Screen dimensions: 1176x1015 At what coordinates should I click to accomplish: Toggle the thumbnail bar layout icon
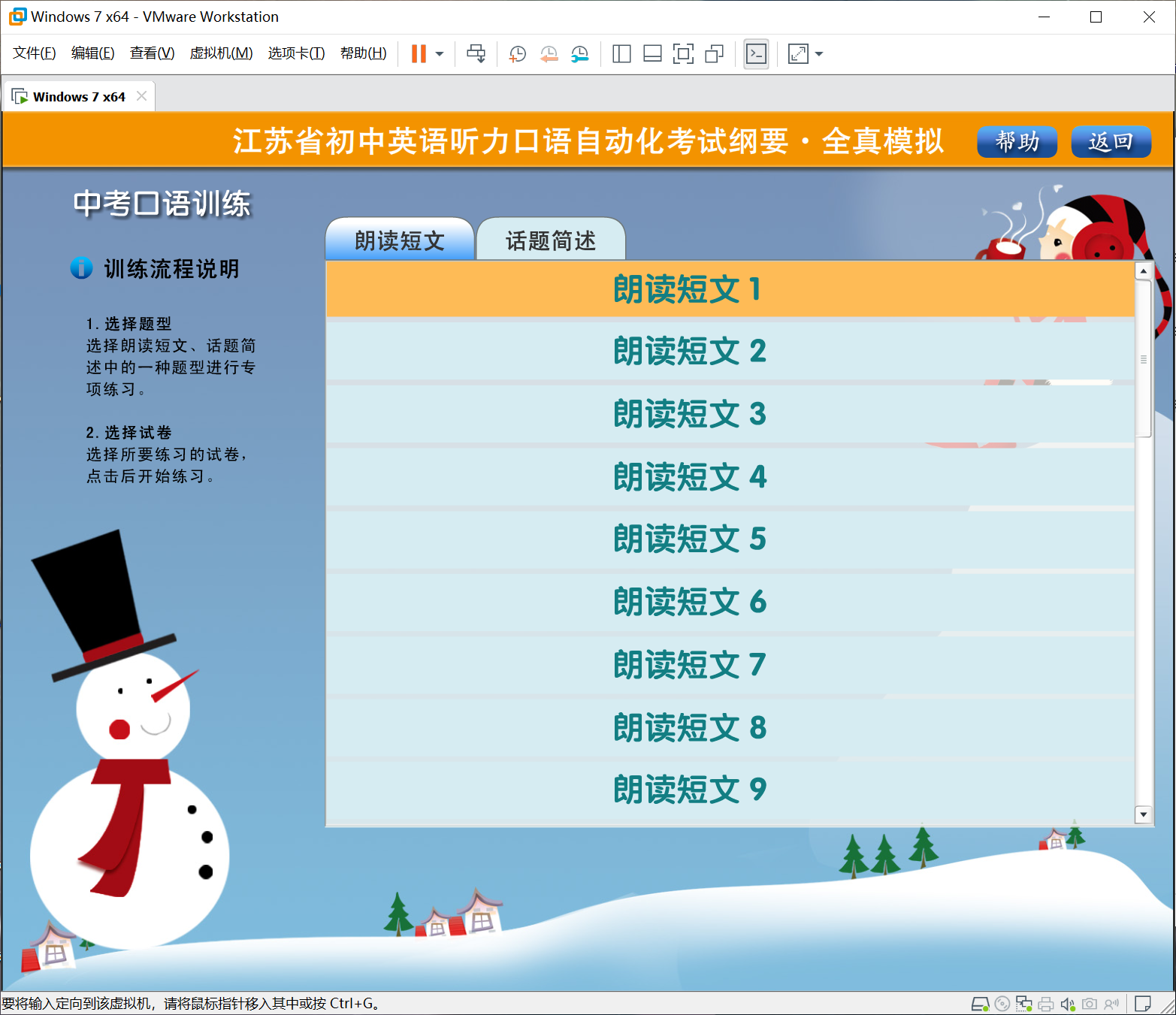pyautogui.click(x=652, y=54)
